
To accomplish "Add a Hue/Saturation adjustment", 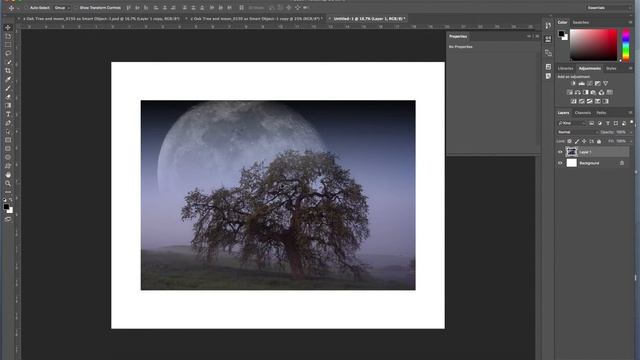I will 569,92.
